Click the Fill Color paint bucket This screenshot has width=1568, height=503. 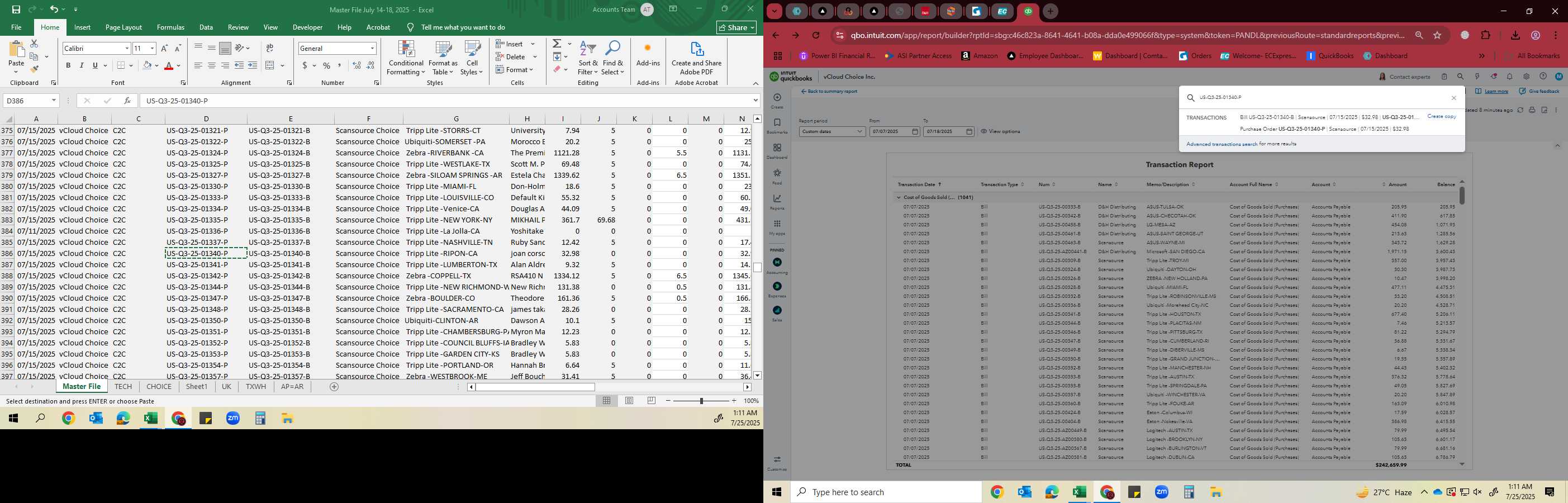click(147, 65)
